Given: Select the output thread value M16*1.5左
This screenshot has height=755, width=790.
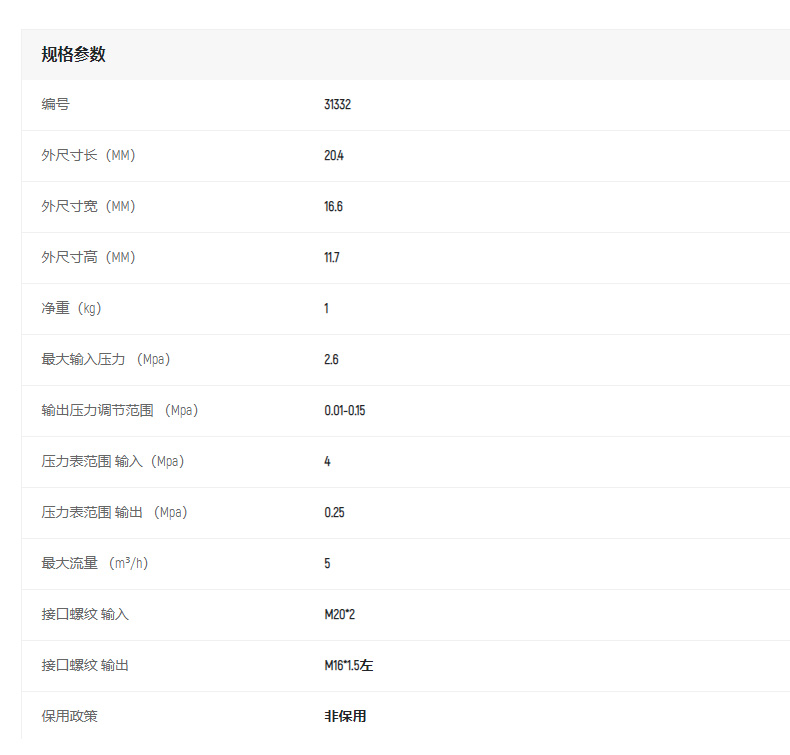Looking at the screenshot, I should point(348,665).
